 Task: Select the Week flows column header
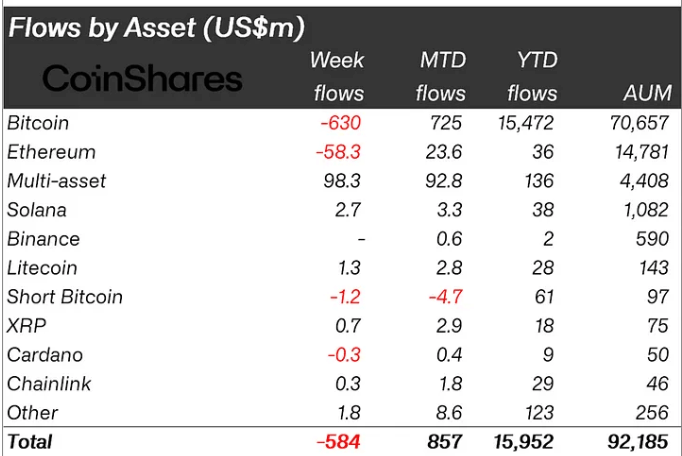[x=338, y=76]
